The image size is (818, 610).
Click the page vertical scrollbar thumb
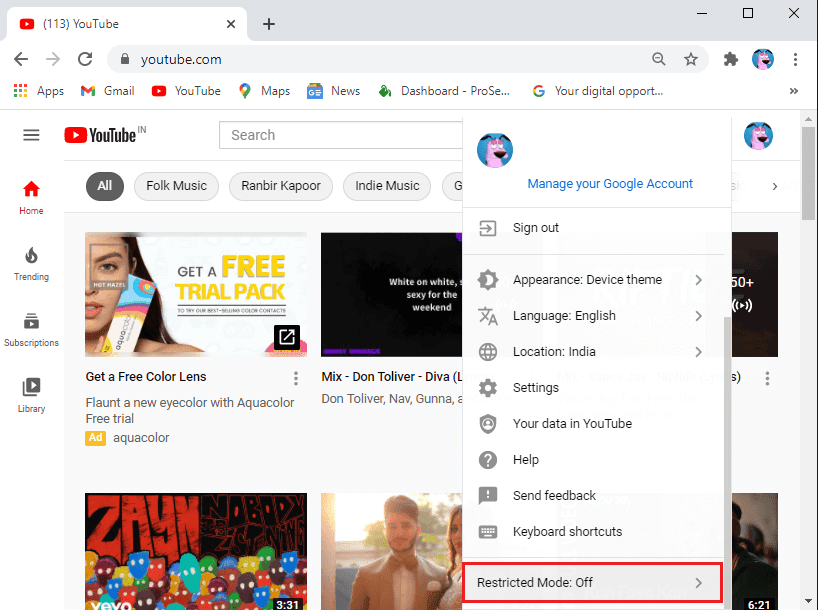point(808,173)
